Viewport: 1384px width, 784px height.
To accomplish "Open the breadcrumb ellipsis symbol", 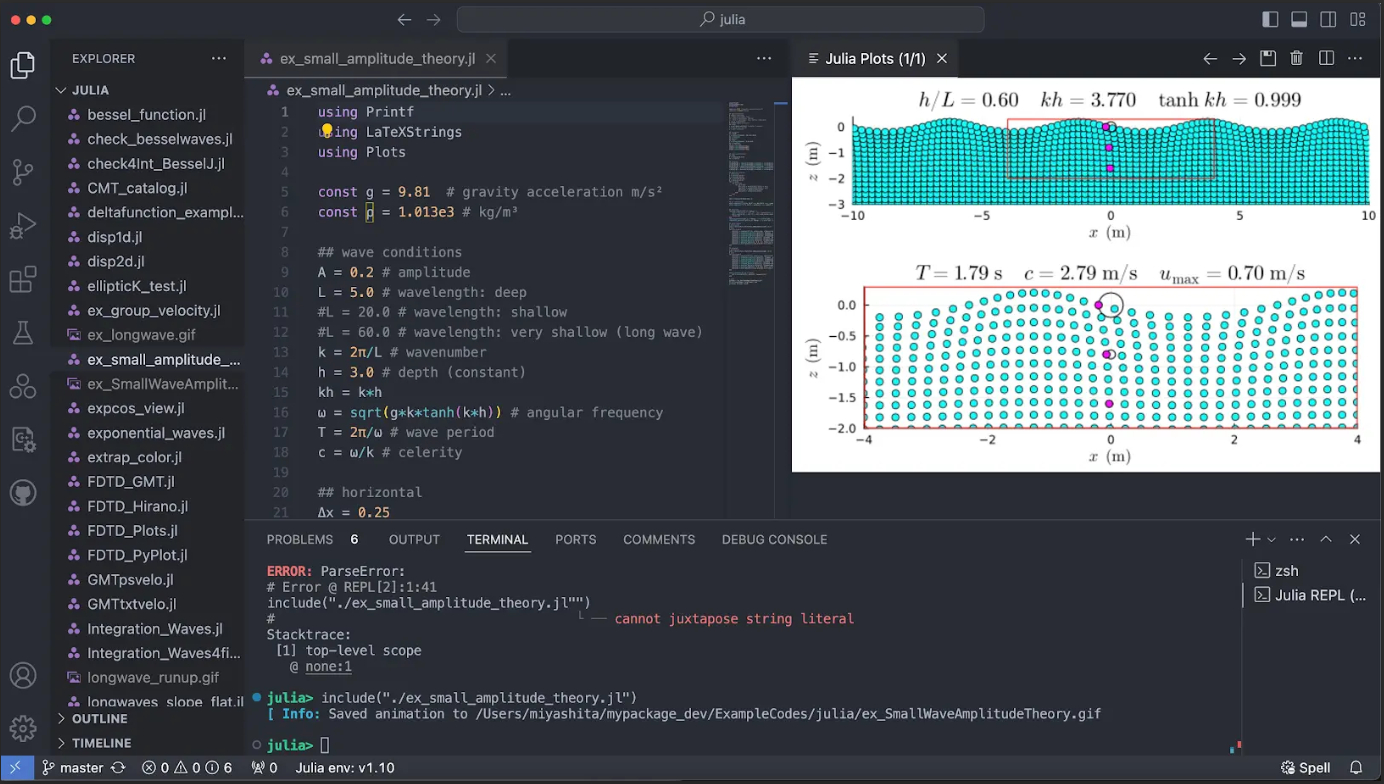I will (x=505, y=90).
